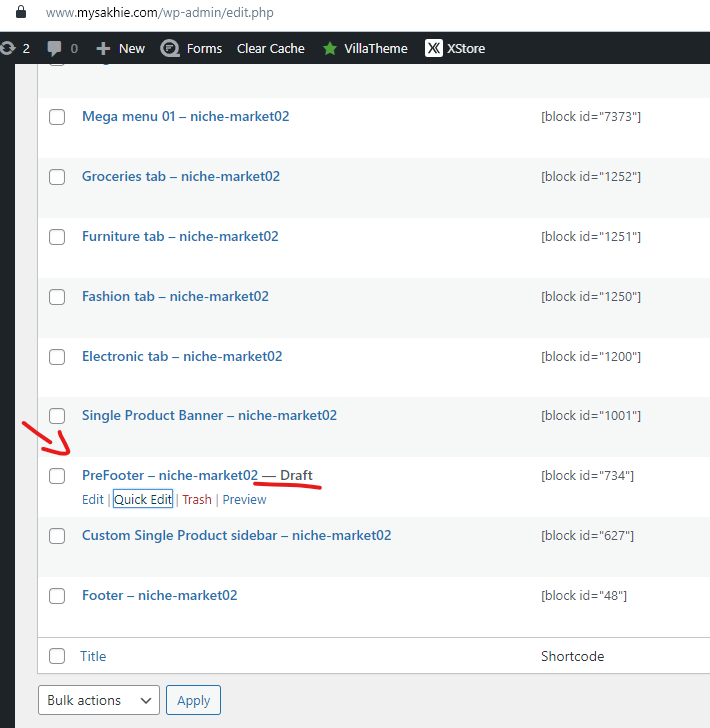Viewport: 710px width, 728px height.
Task: Click the VillaTheme green star icon
Action: point(330,48)
